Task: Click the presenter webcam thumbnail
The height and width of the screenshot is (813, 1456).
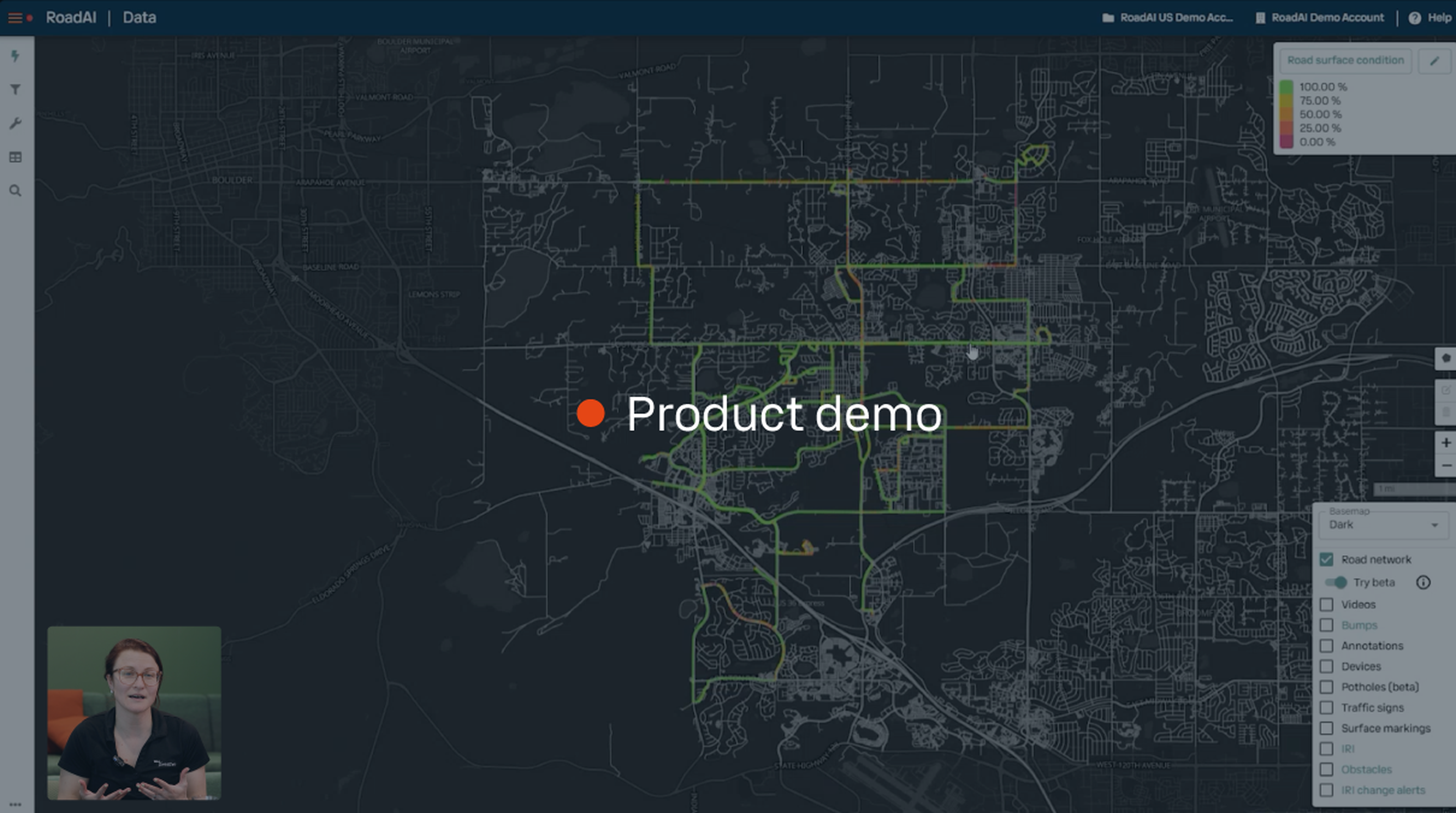Action: (134, 713)
